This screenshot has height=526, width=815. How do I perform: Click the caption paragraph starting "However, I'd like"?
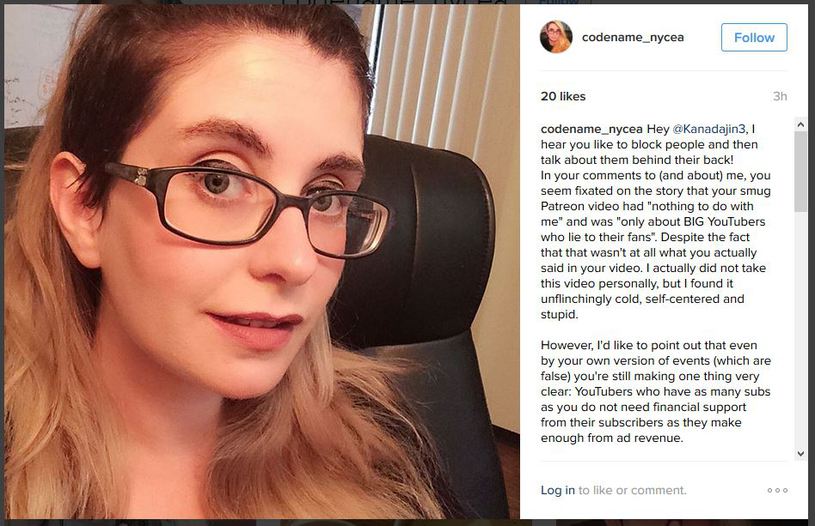click(655, 391)
